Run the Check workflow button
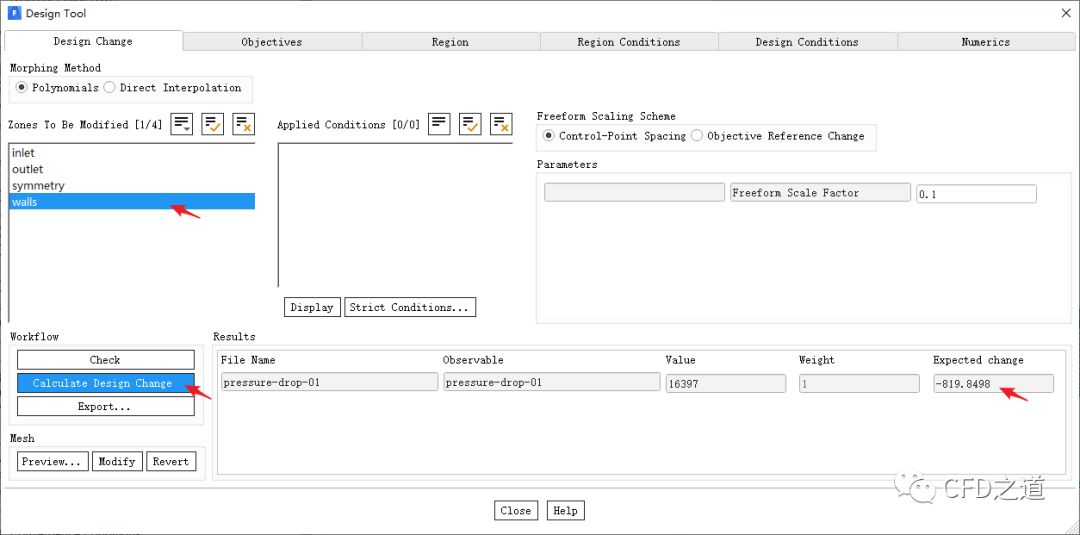Image resolution: width=1080 pixels, height=535 pixels. 105,360
